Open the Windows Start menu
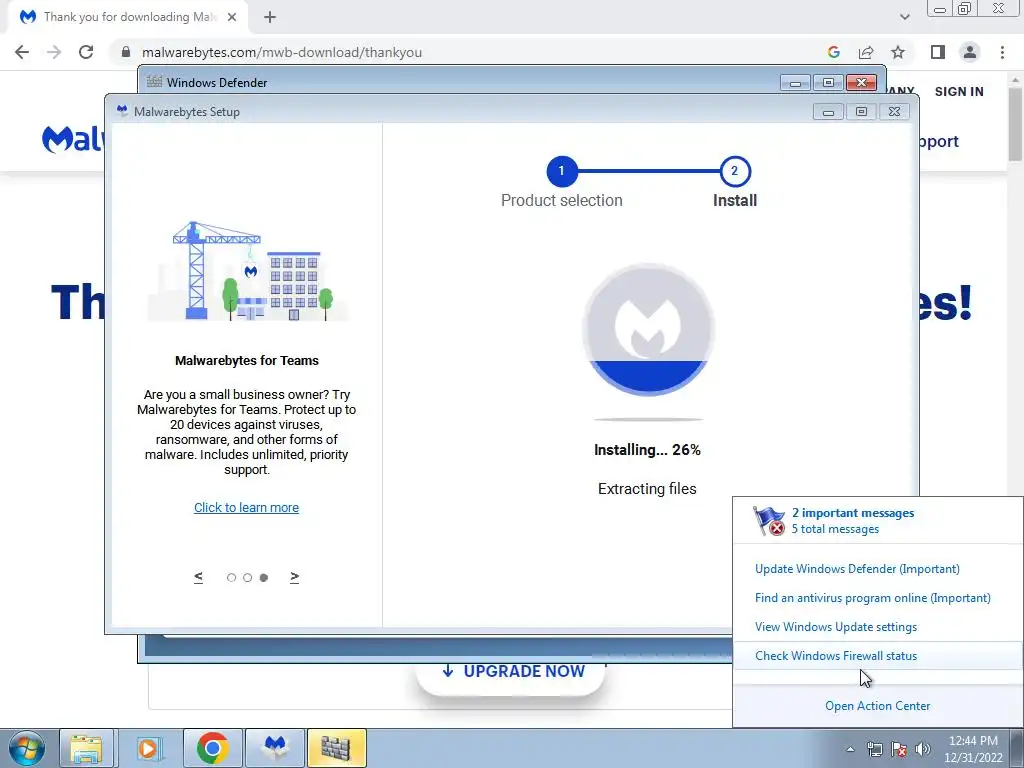Screen dimensions: 1024x768 [26, 748]
